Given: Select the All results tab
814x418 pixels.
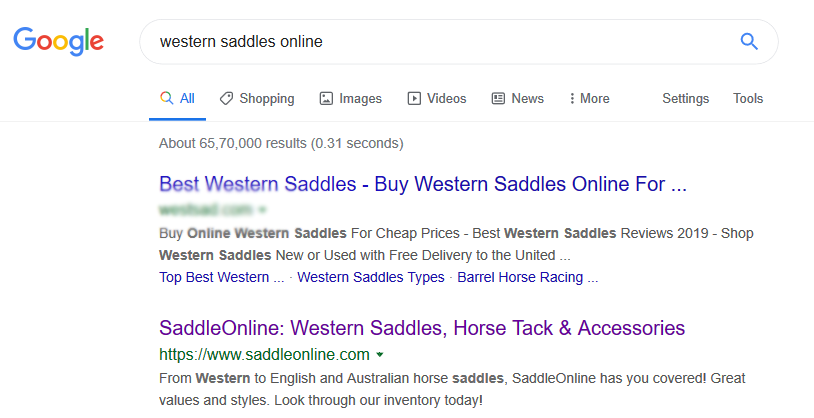Looking at the screenshot, I should point(178,99).
